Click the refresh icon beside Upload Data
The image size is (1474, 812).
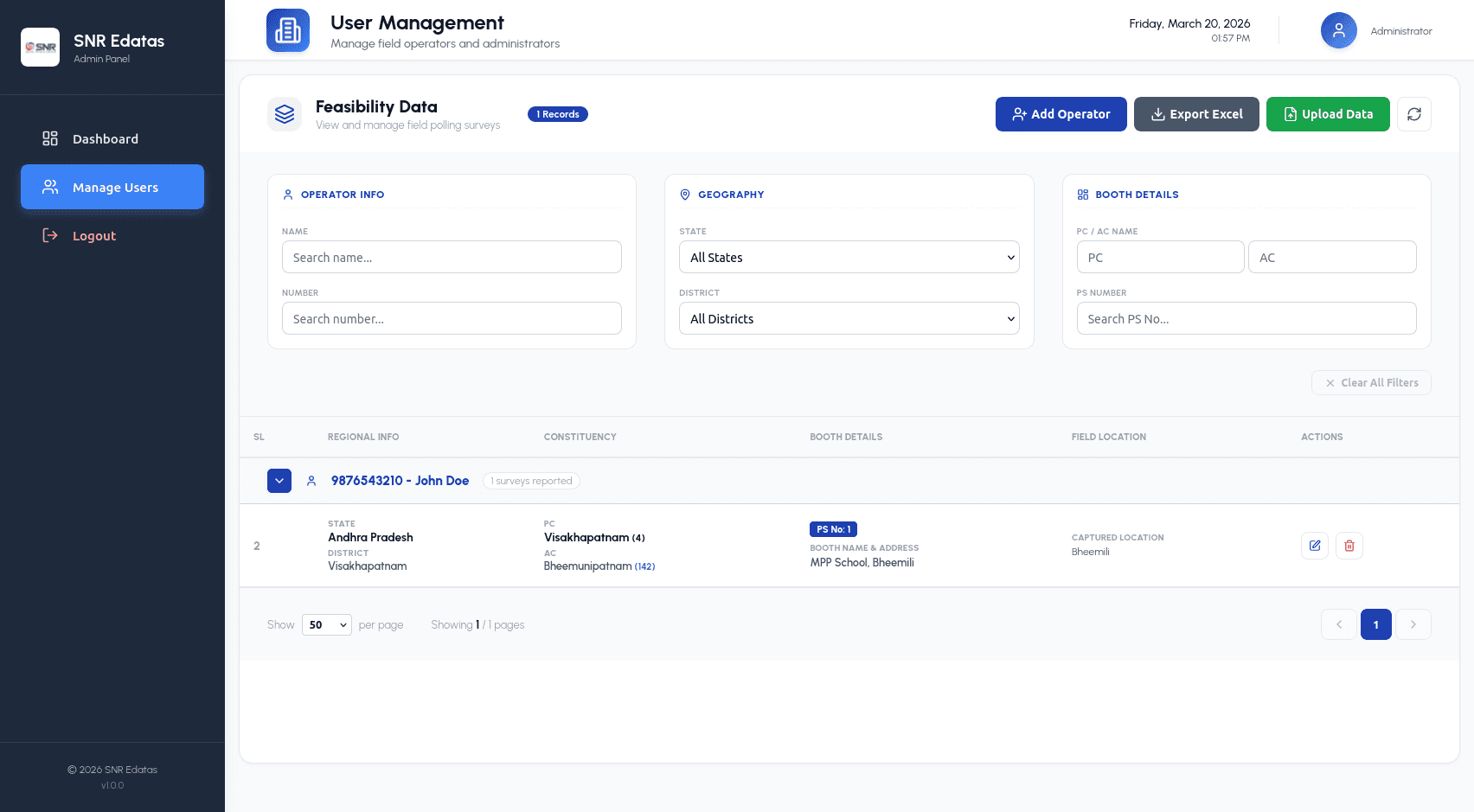coord(1413,113)
